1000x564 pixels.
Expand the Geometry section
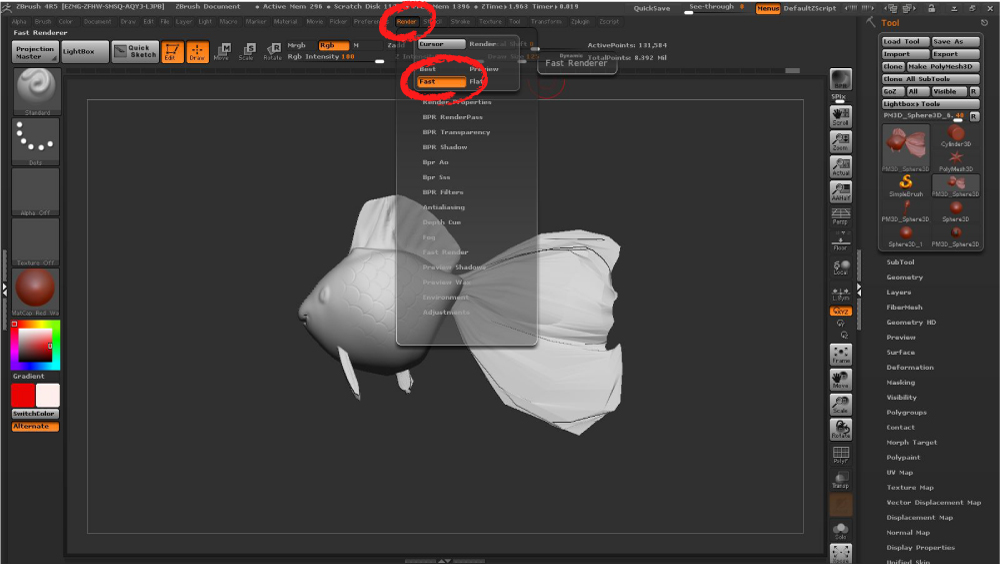coord(904,277)
